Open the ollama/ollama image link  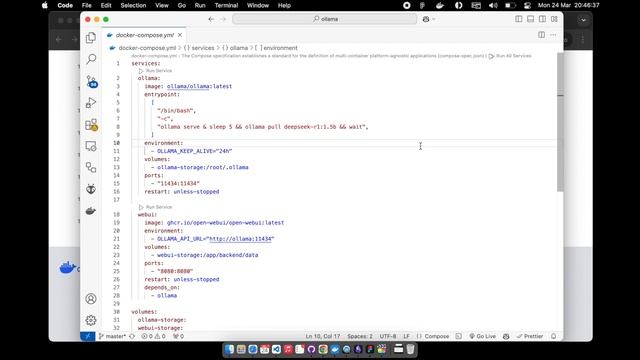point(188,86)
